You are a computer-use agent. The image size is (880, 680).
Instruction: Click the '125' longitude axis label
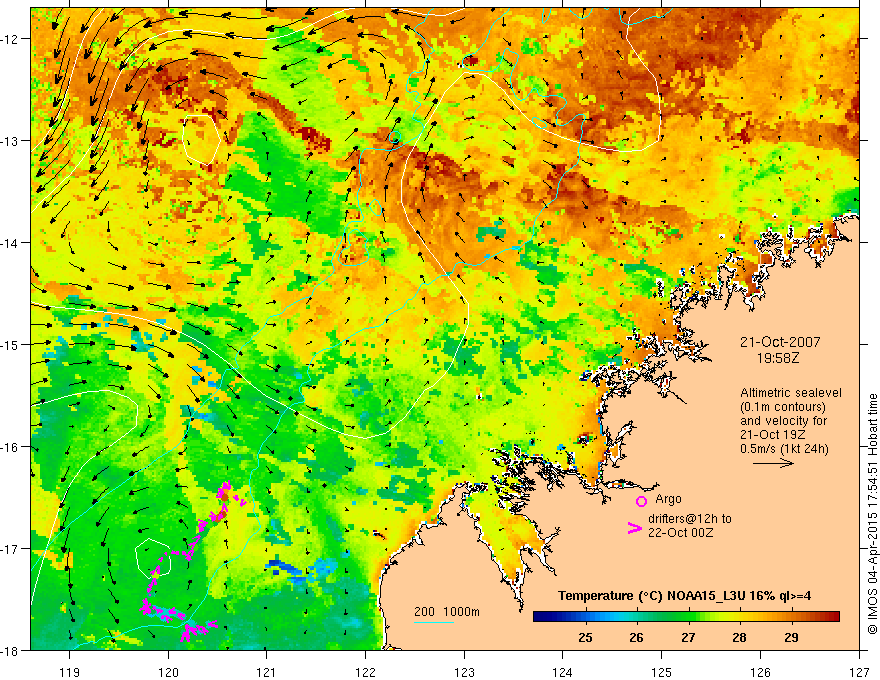(x=662, y=672)
